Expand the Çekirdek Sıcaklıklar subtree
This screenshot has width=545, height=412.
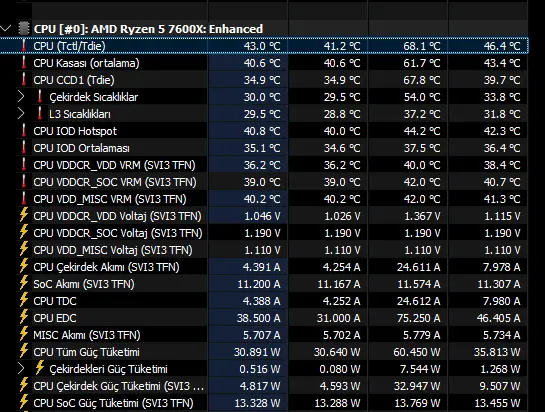(21, 97)
